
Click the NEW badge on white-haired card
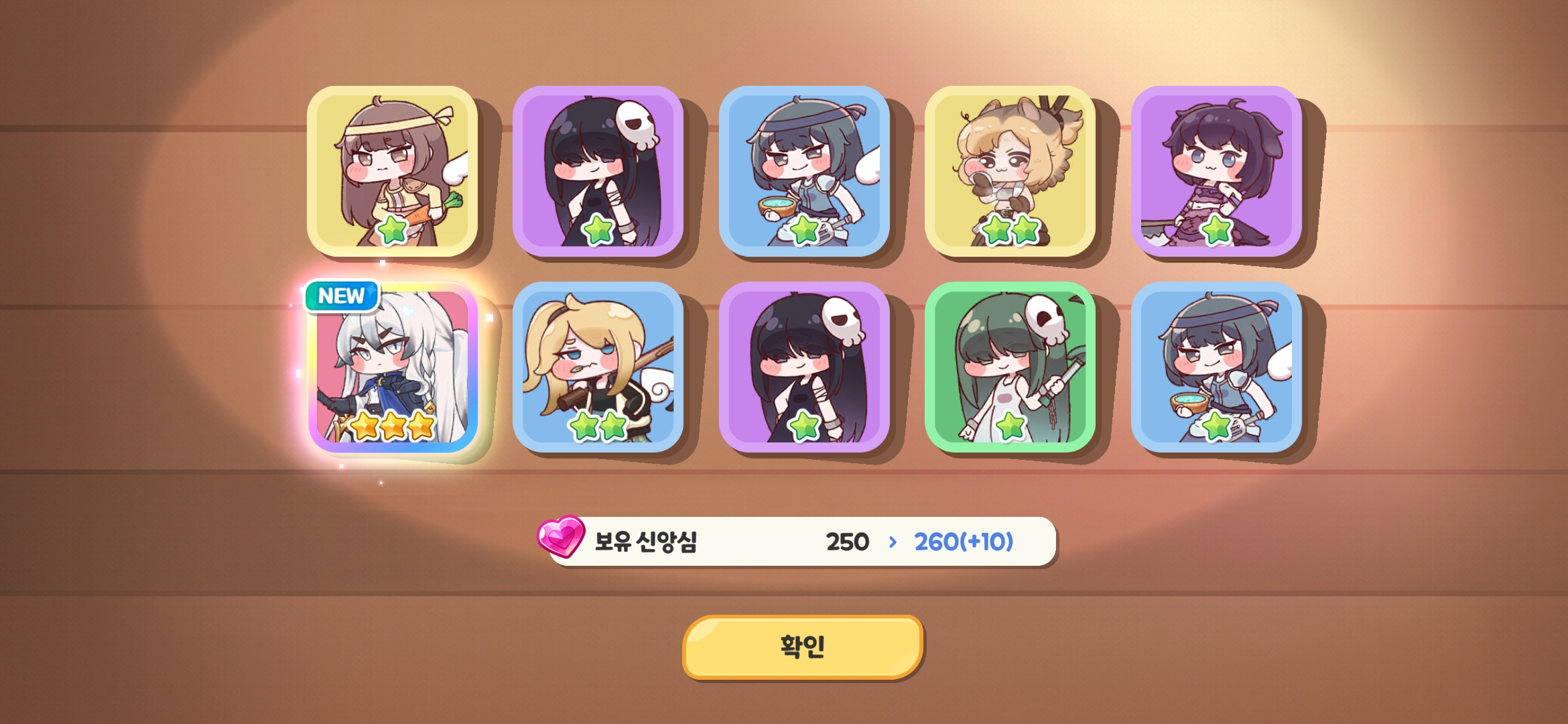(x=342, y=296)
